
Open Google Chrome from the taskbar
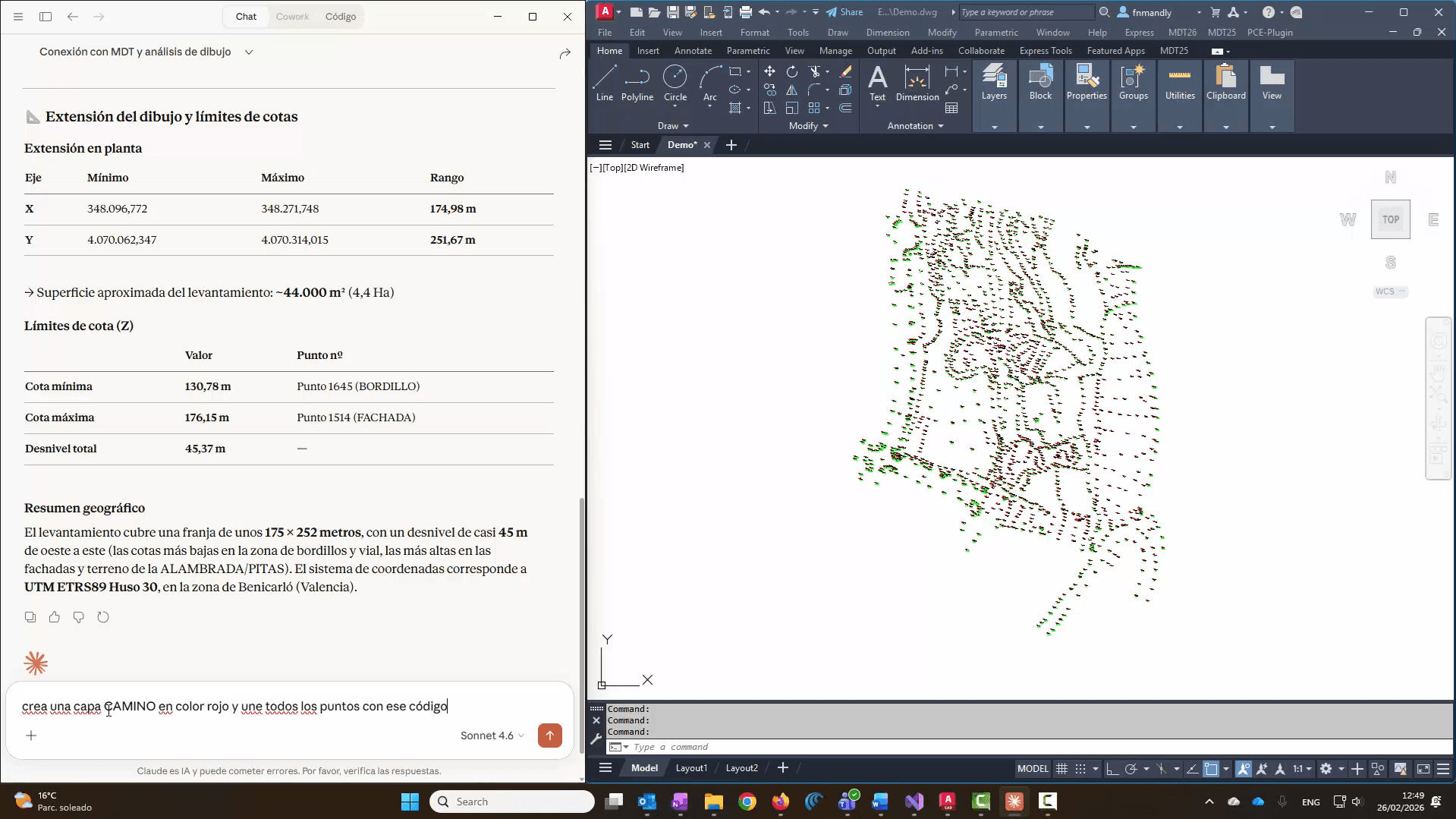tap(747, 802)
